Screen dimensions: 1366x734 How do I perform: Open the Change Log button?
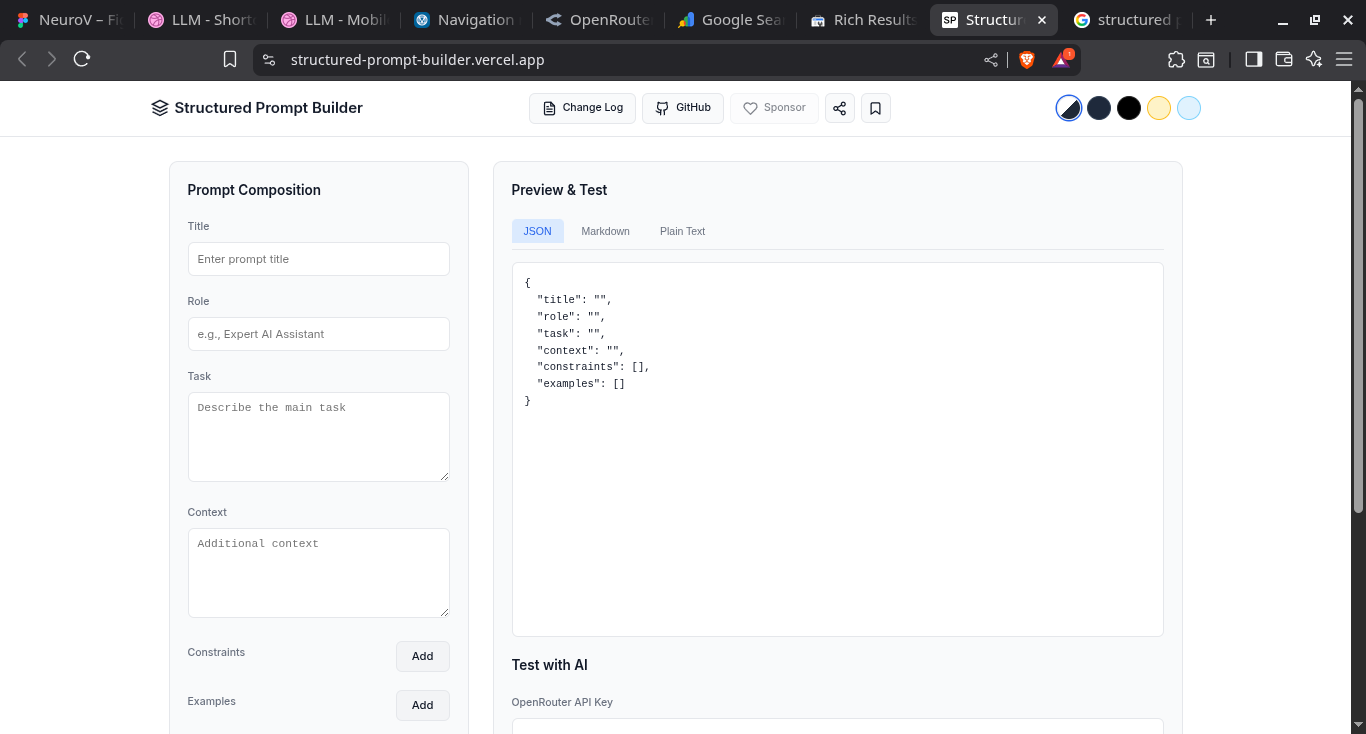click(x=582, y=108)
